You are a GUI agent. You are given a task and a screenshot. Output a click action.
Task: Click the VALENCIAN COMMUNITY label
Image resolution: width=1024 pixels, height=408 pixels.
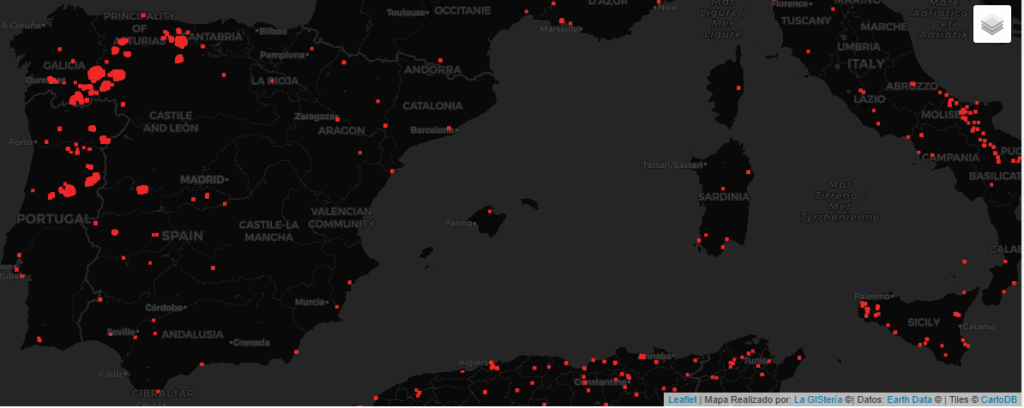(341, 217)
